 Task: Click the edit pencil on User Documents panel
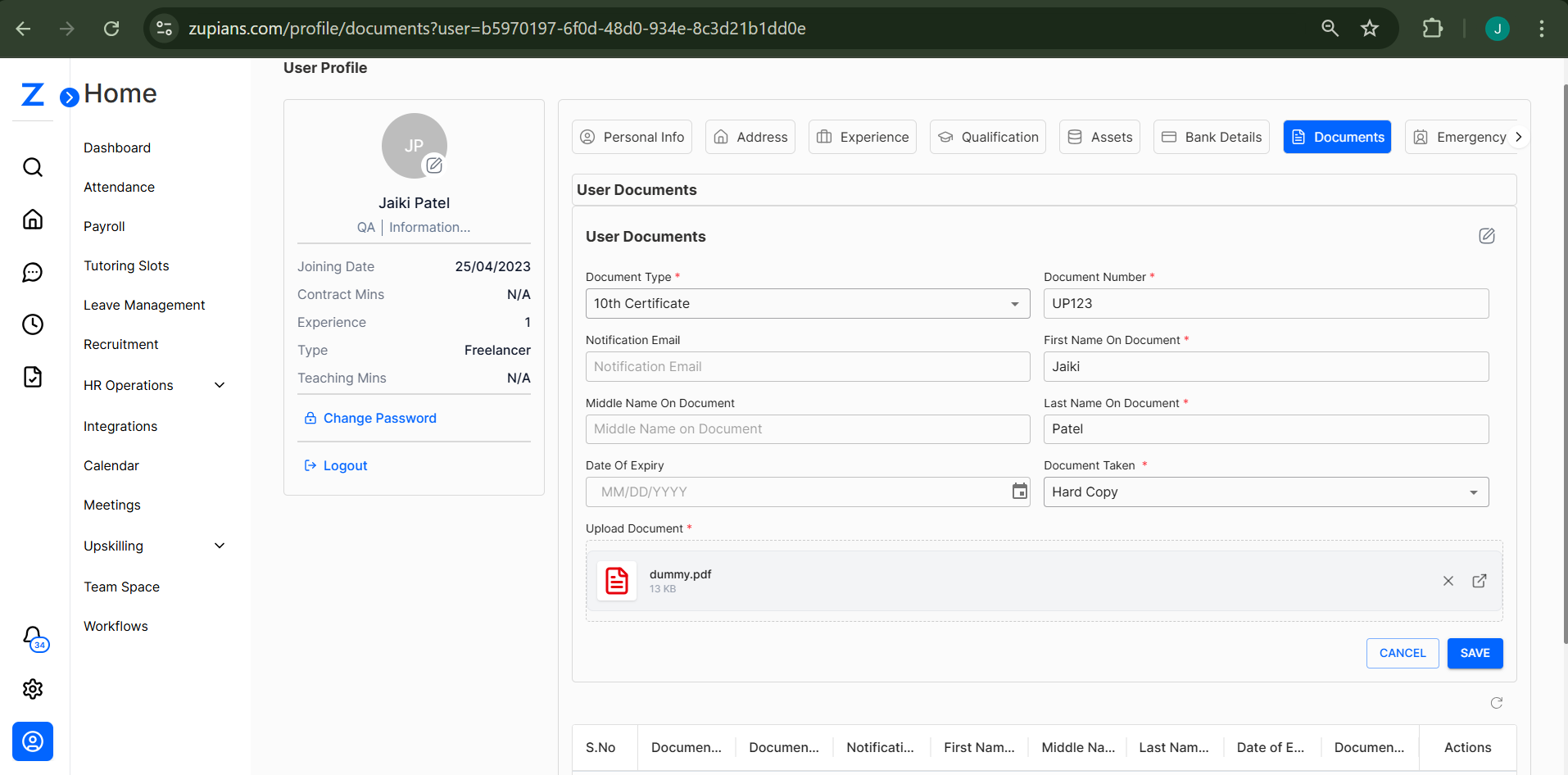coord(1488,236)
